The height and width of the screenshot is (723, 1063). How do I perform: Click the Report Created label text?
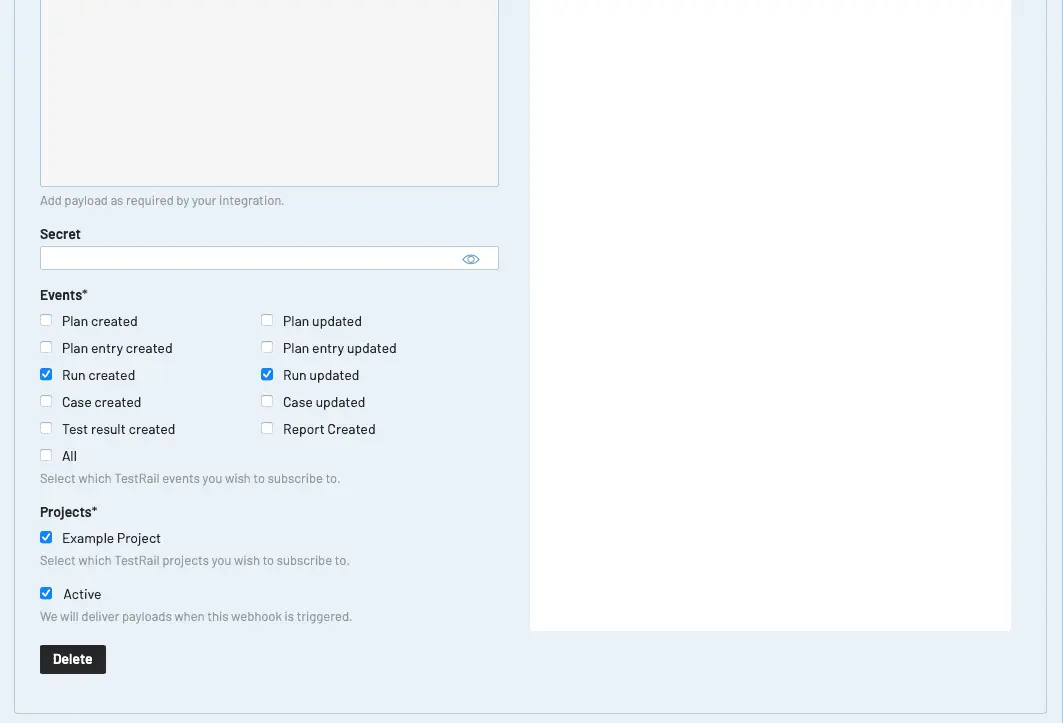(329, 429)
